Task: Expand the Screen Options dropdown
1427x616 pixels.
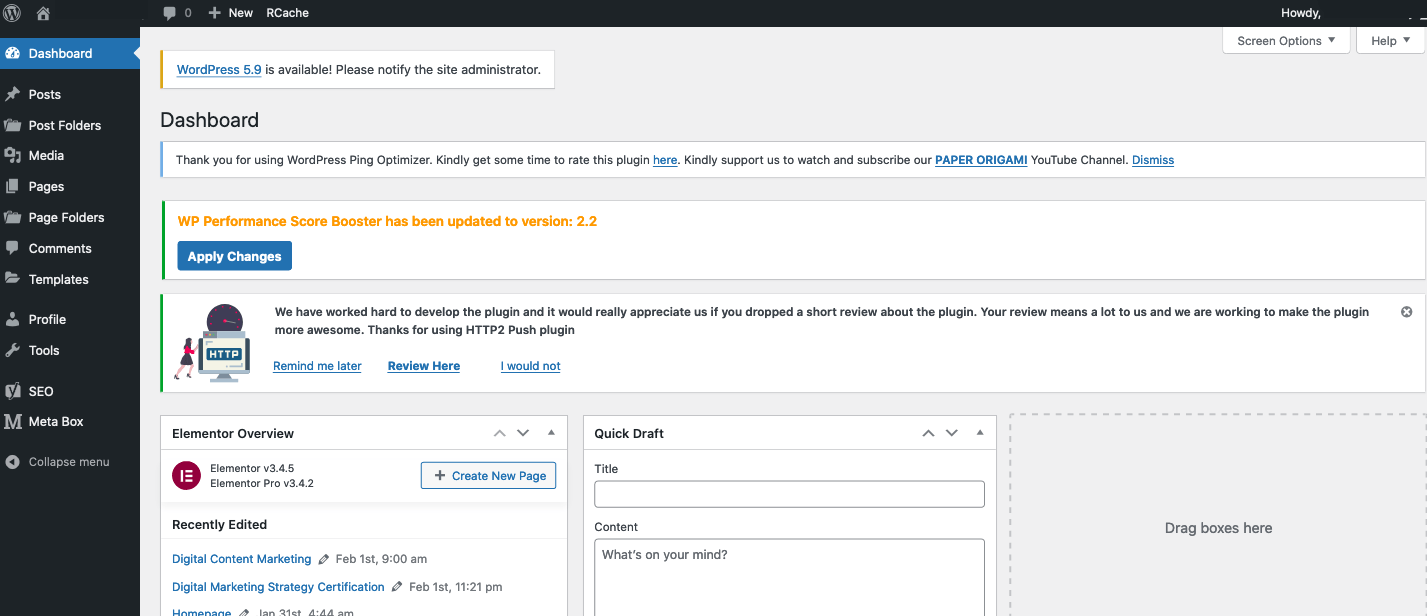Action: click(1286, 41)
